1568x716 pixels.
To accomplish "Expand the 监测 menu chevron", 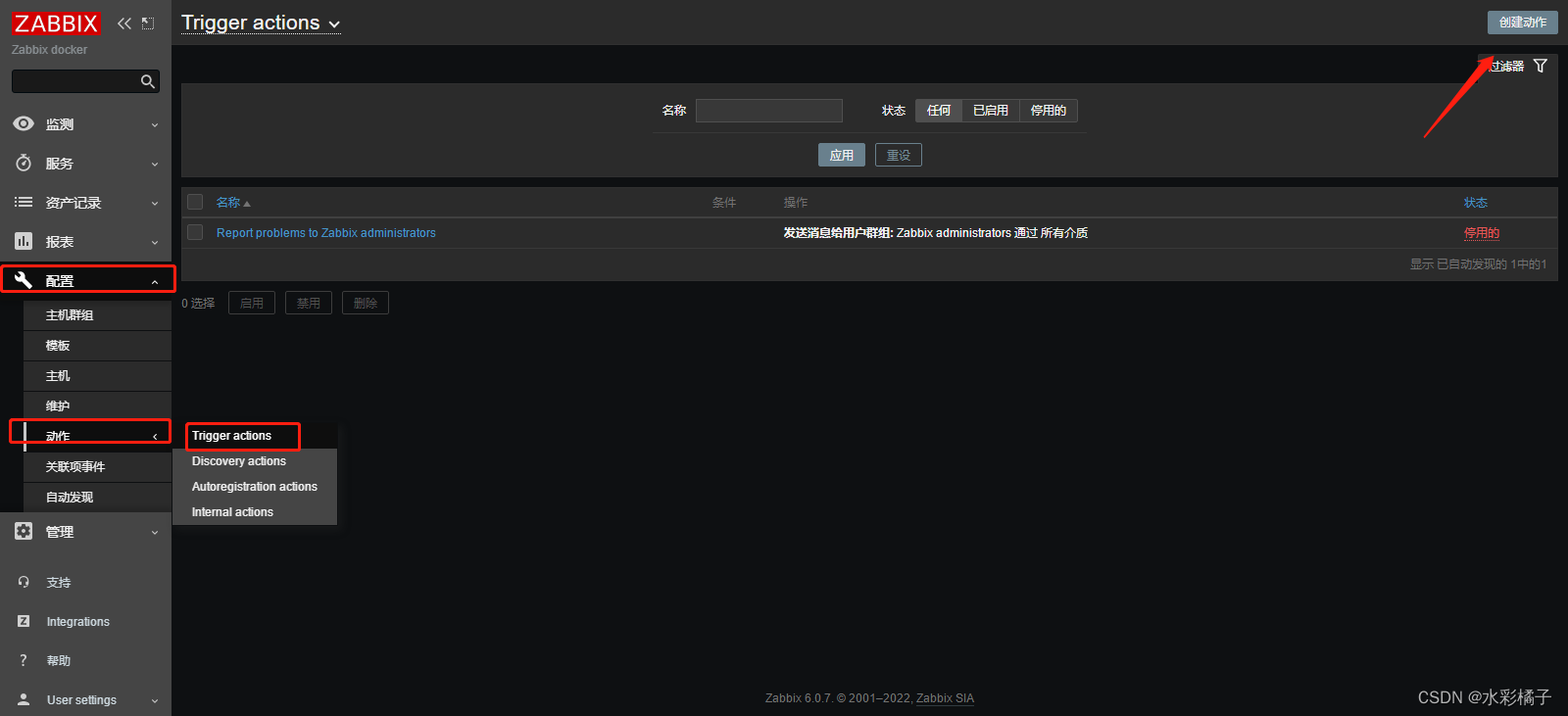I will 155,125.
